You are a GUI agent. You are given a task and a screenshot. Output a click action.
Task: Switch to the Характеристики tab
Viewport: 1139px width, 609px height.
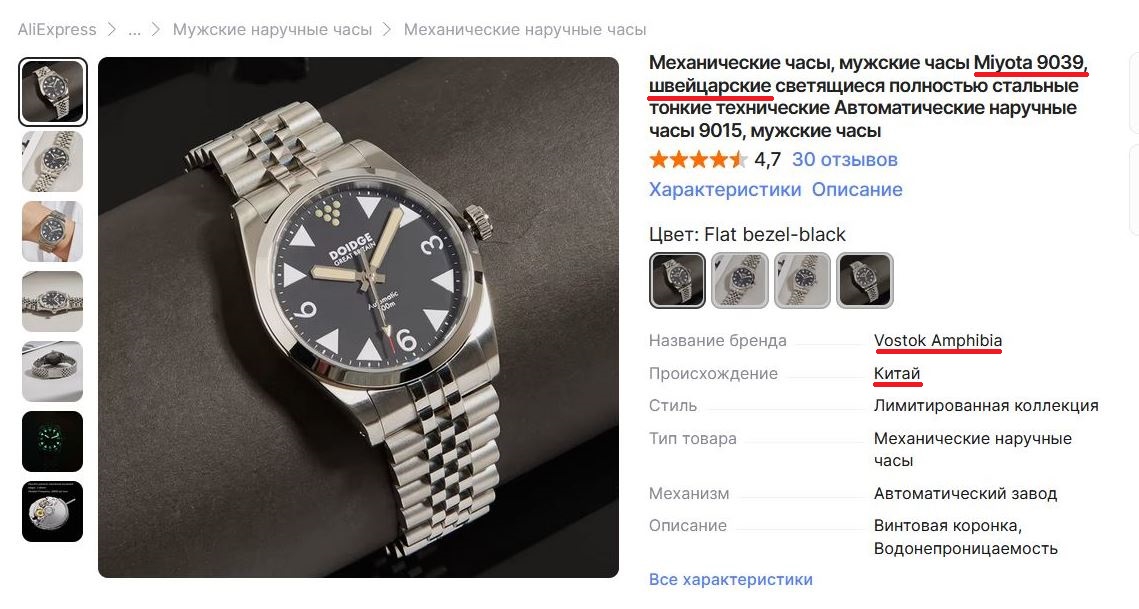click(724, 190)
